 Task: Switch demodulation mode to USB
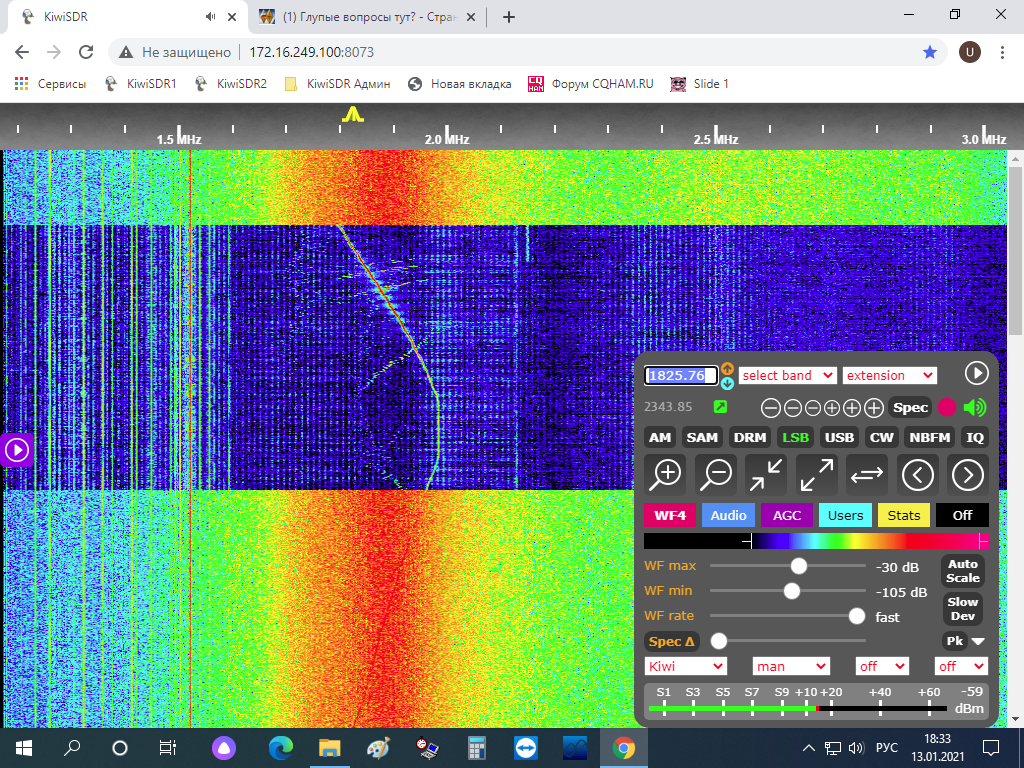click(839, 437)
